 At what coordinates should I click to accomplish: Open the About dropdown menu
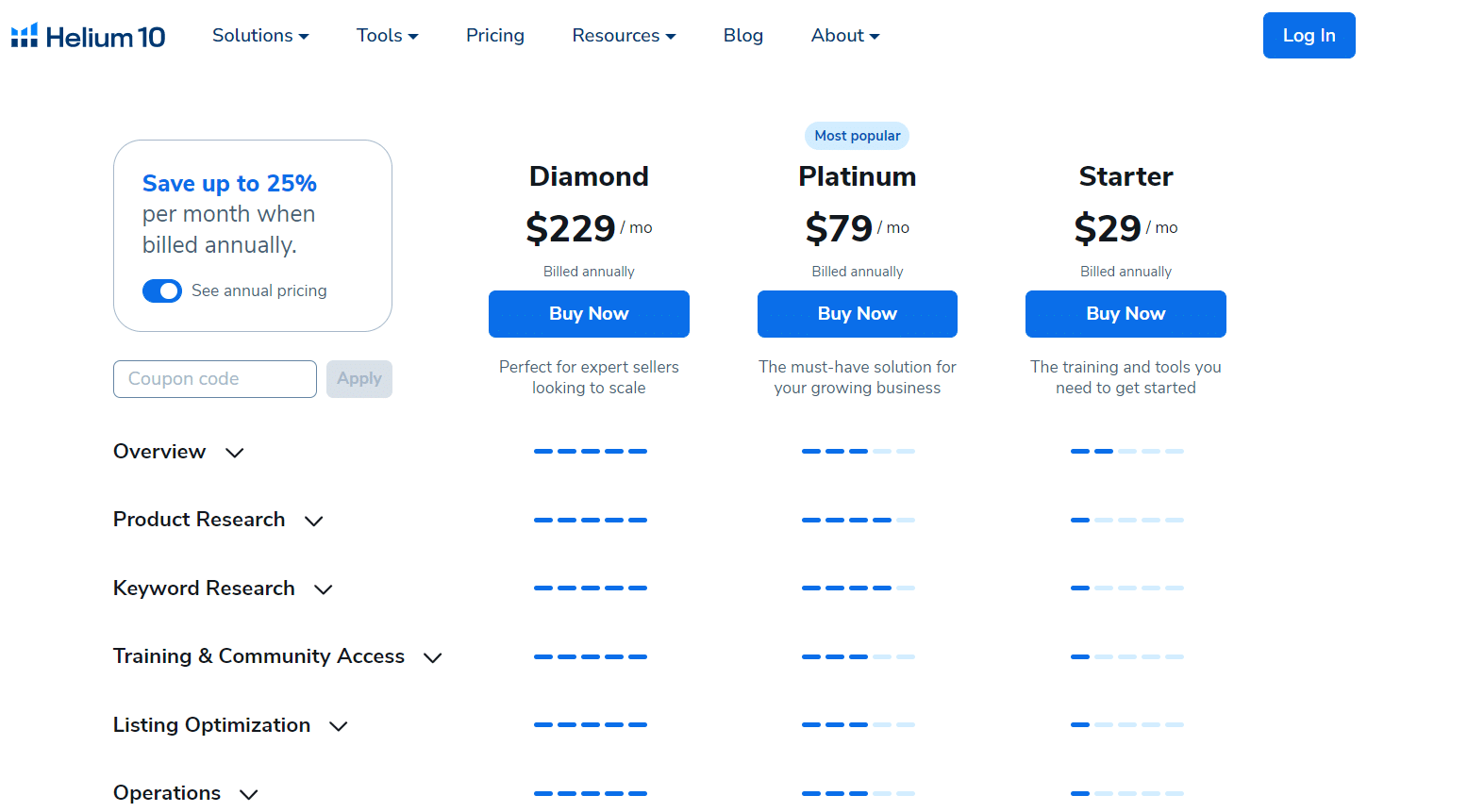[844, 35]
